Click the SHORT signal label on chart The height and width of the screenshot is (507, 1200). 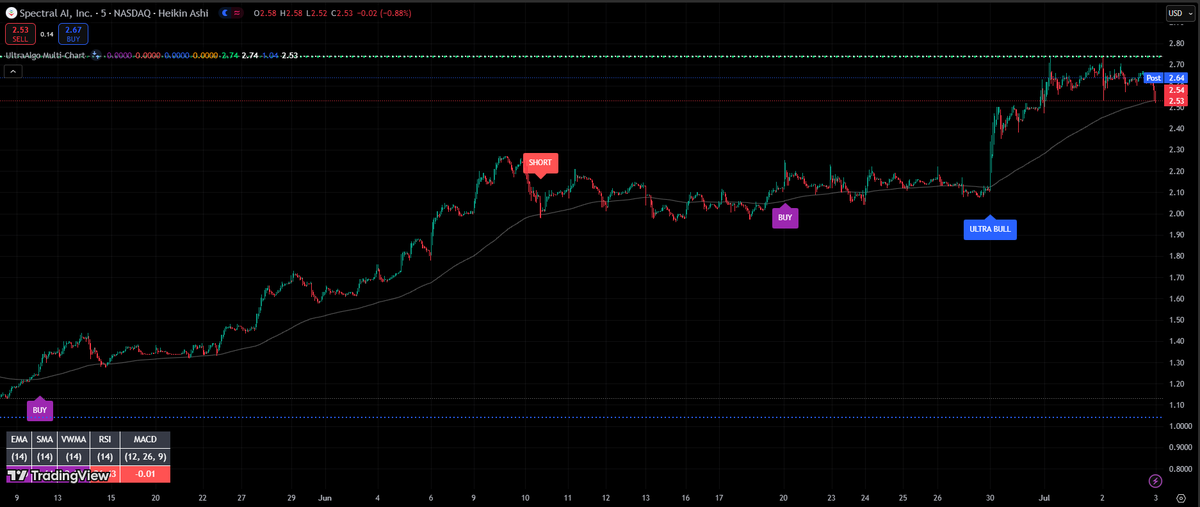(x=539, y=162)
